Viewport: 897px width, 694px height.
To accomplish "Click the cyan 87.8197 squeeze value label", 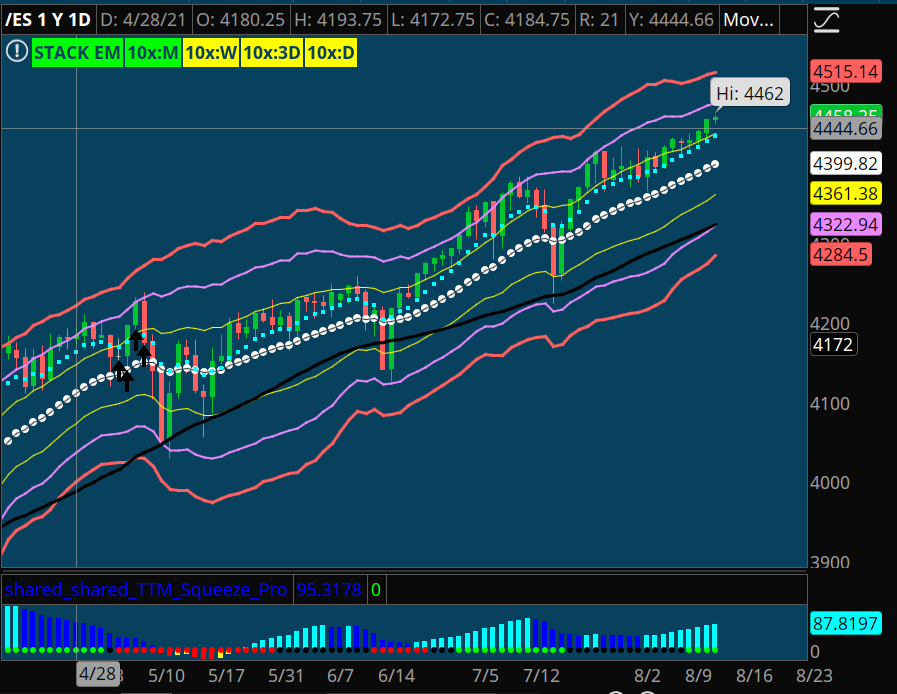I will point(848,623).
